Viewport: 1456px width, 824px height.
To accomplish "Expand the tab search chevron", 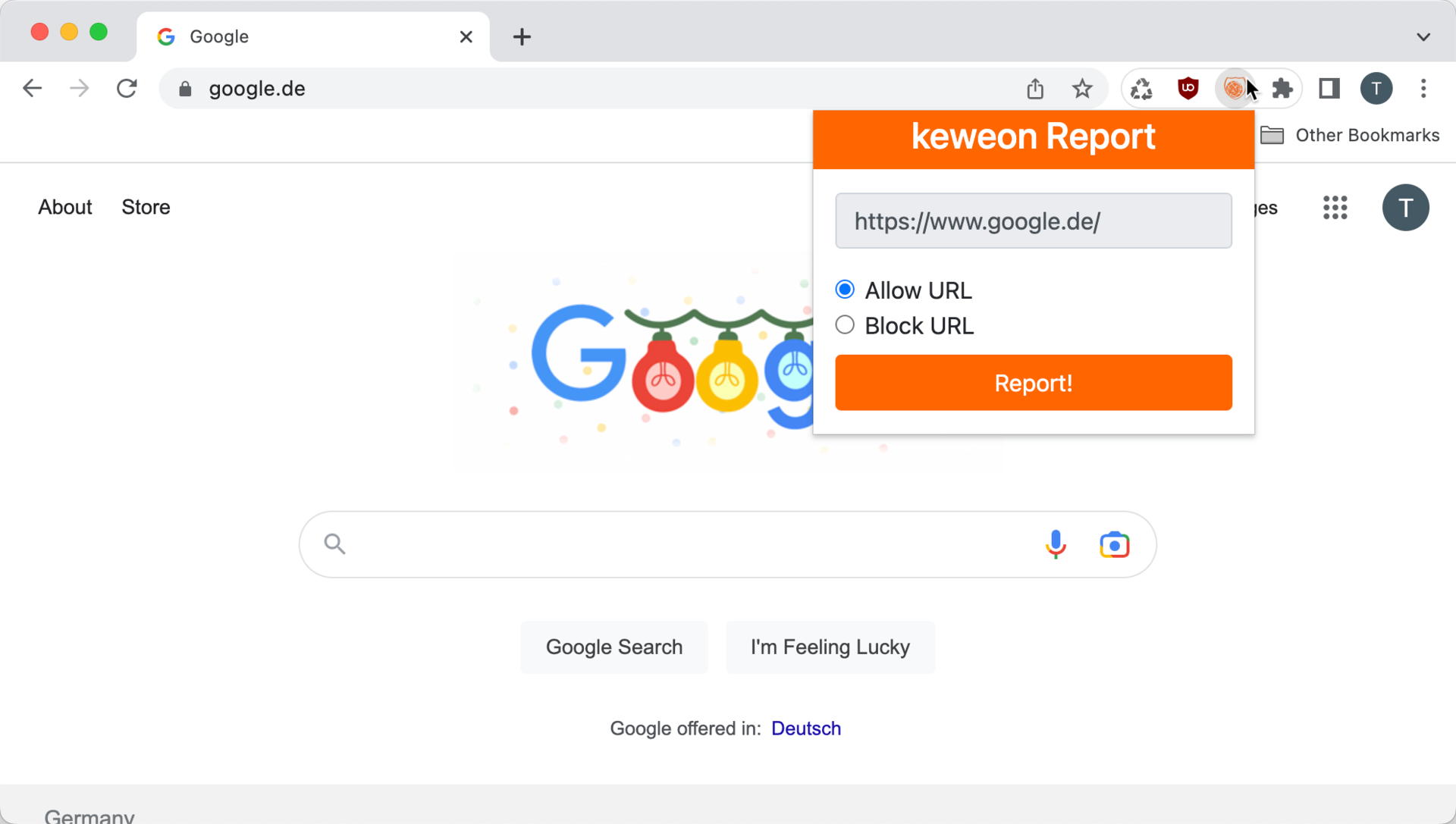I will 1423,36.
